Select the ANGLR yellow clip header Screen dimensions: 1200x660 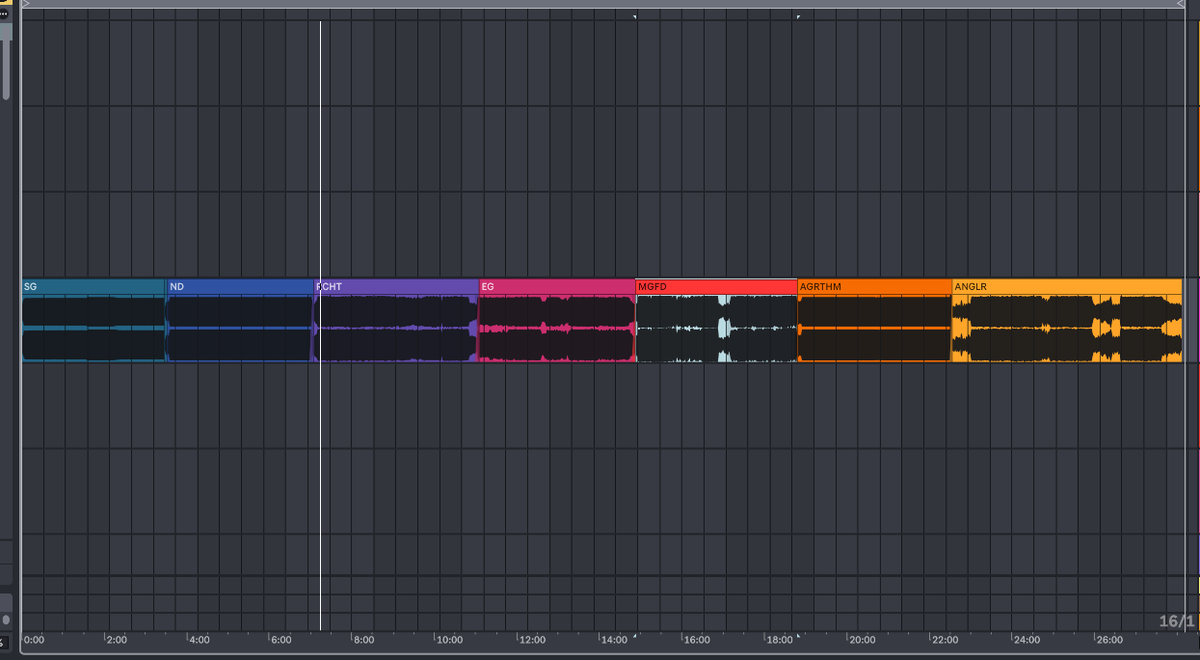click(x=1067, y=287)
